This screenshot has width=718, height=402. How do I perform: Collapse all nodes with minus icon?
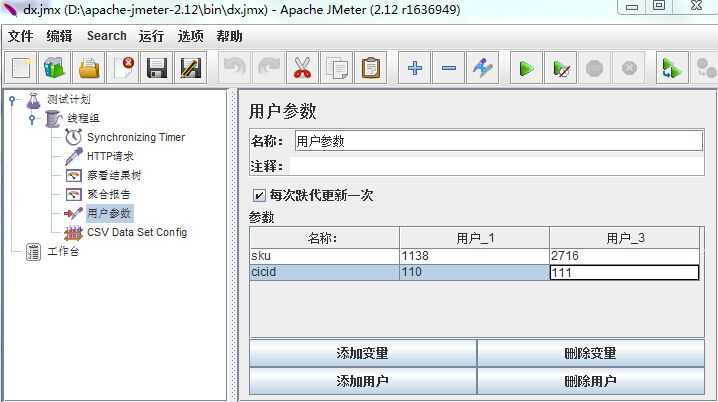(x=449, y=68)
